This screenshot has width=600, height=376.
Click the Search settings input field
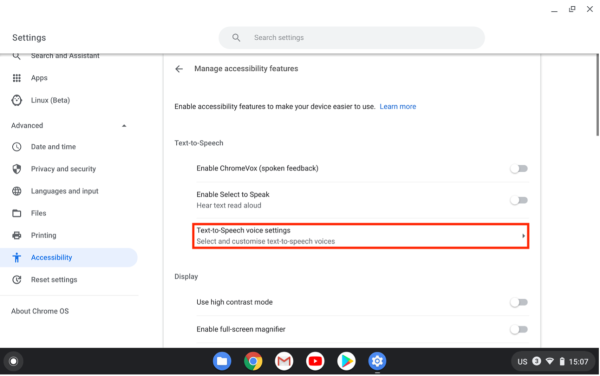[352, 37]
